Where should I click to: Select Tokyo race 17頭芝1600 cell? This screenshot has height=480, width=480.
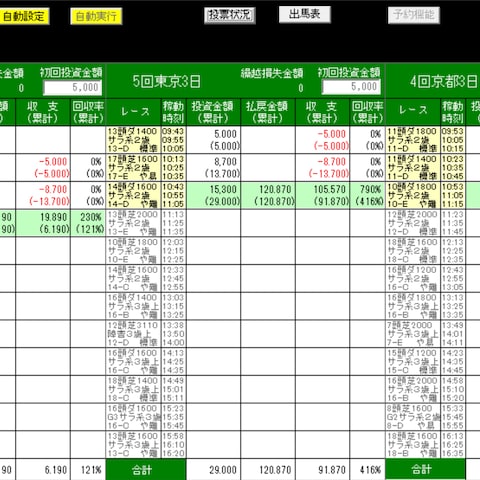(133, 167)
